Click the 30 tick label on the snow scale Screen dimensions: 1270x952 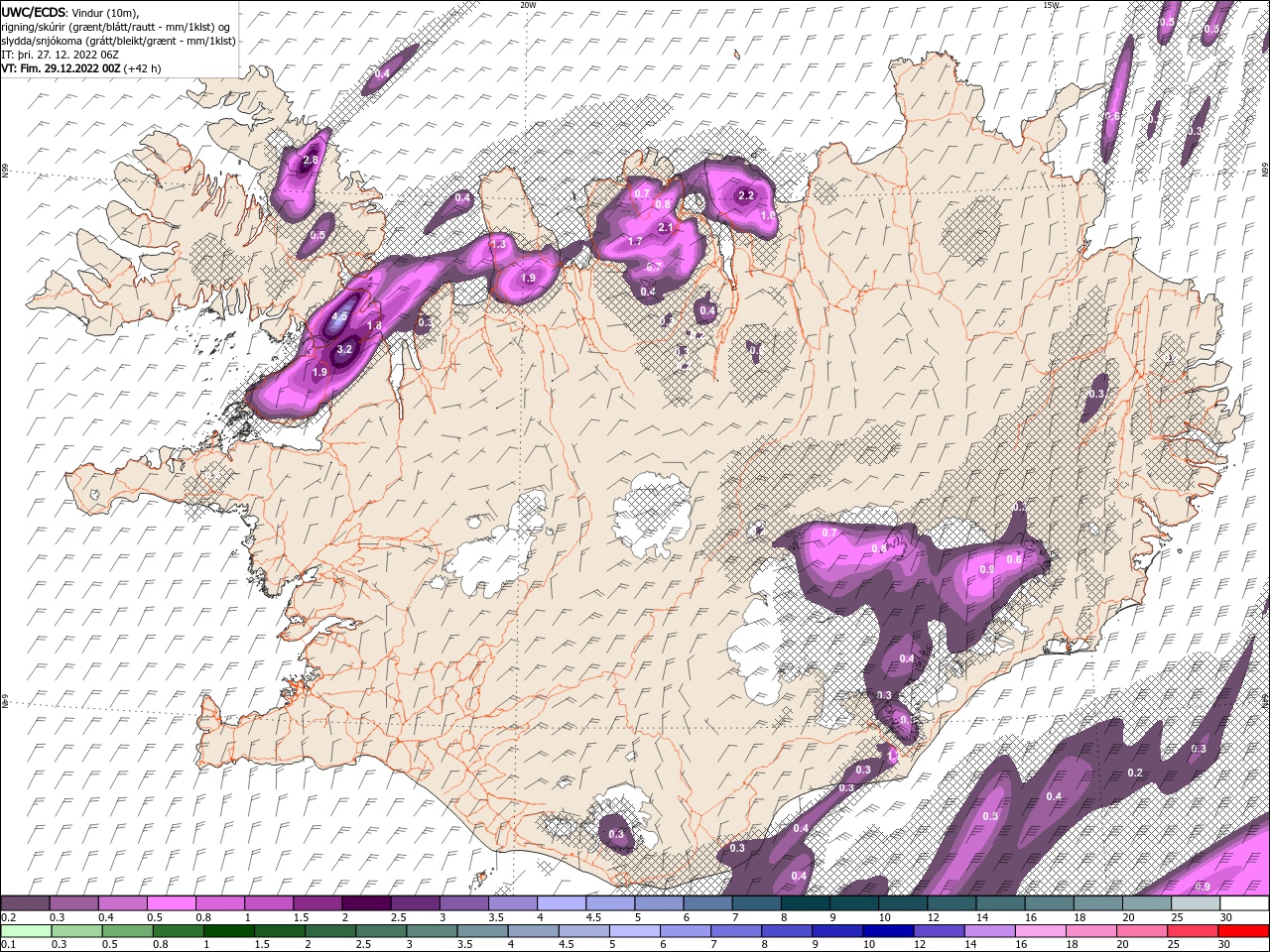point(1226,917)
